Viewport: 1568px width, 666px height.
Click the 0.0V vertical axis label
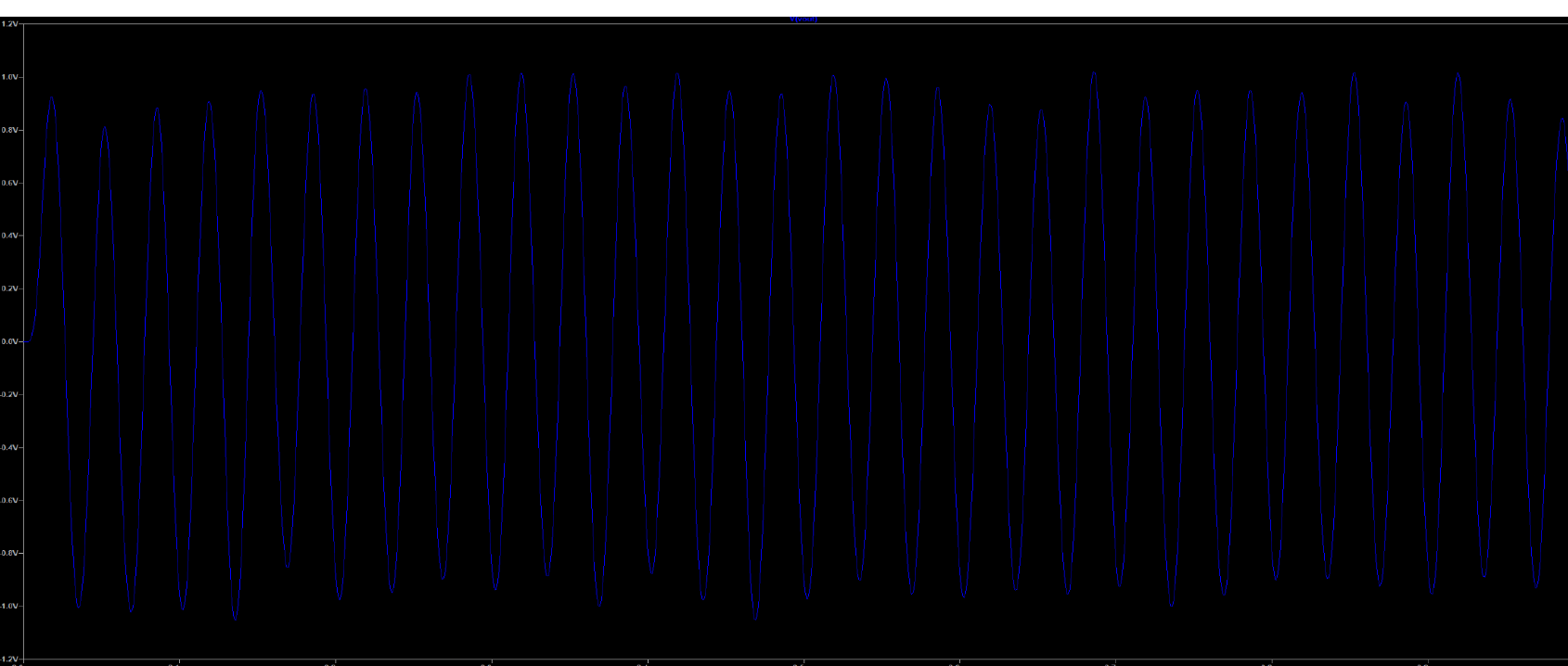click(x=10, y=342)
